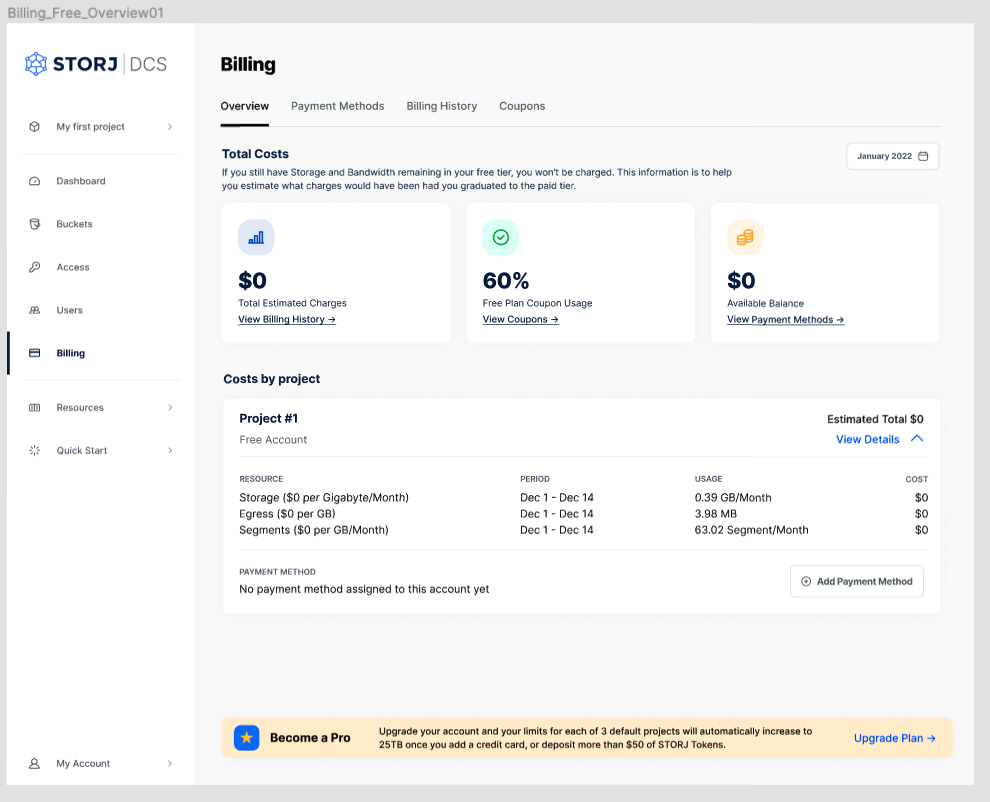Click the Access key icon
Image resolution: width=990 pixels, height=802 pixels.
click(x=35, y=267)
